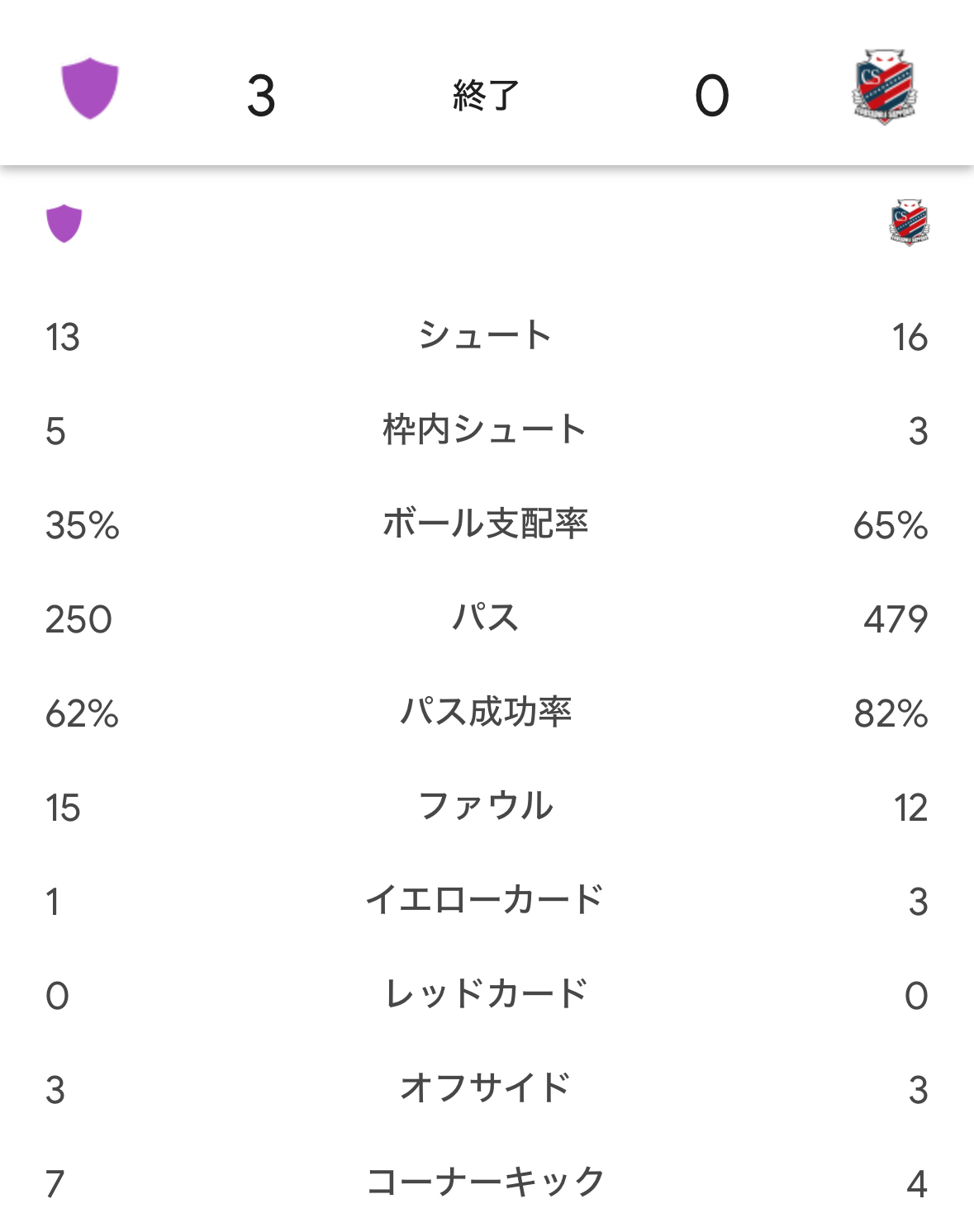The width and height of the screenshot is (974, 1232).
Task: Select the パス成功率 label
Action: pyautogui.click(x=486, y=713)
